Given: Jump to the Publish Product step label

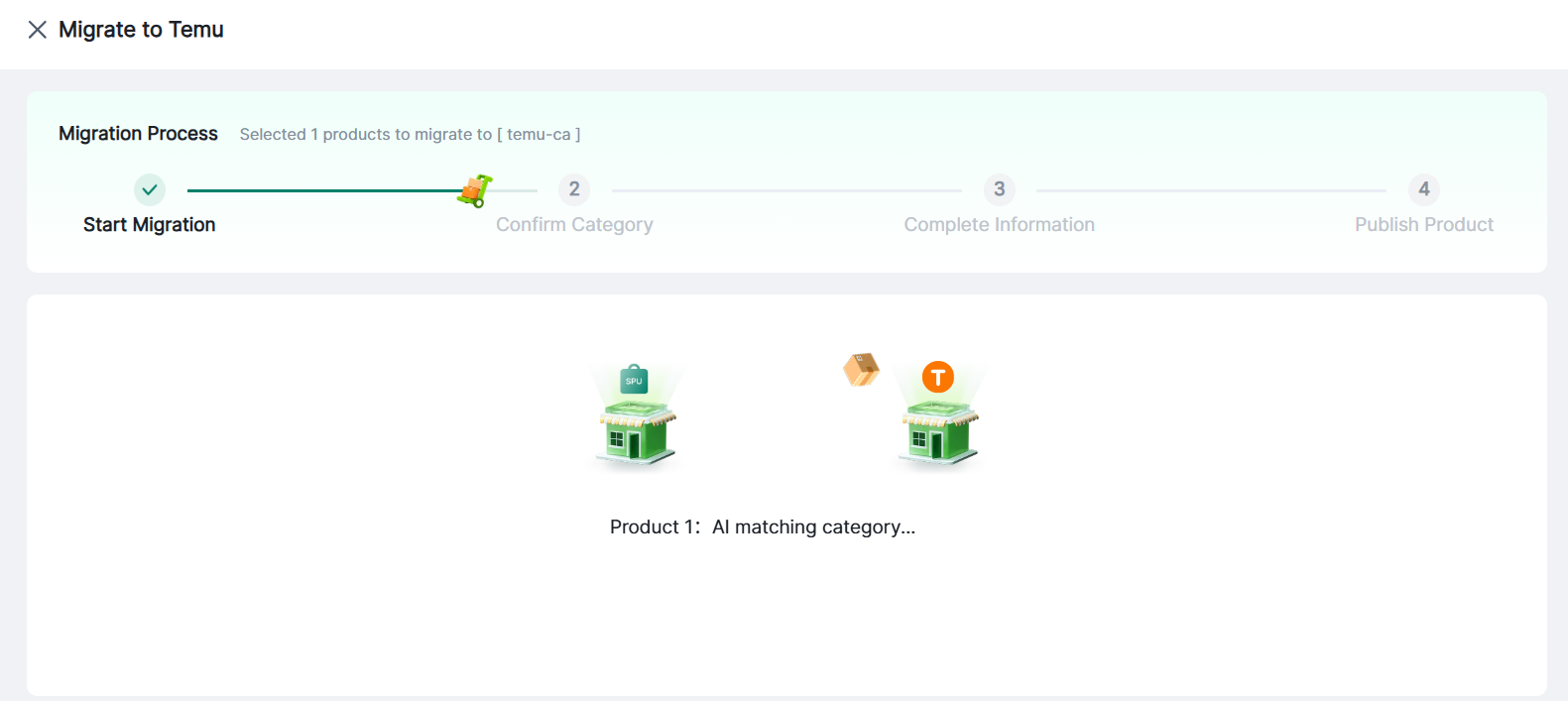Looking at the screenshot, I should (1423, 225).
